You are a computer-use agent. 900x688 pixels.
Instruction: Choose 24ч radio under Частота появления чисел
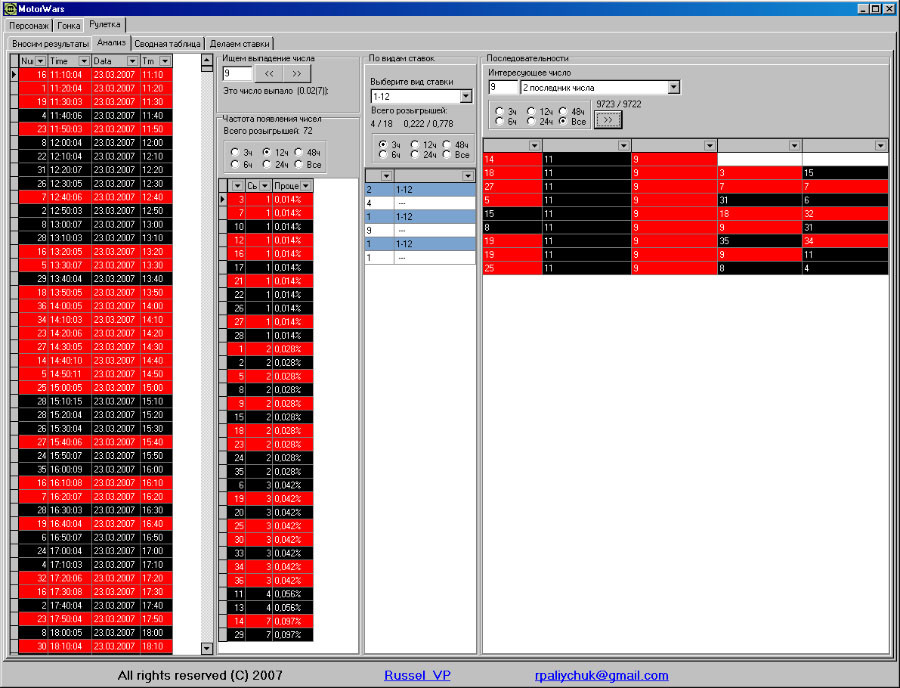coord(266,165)
